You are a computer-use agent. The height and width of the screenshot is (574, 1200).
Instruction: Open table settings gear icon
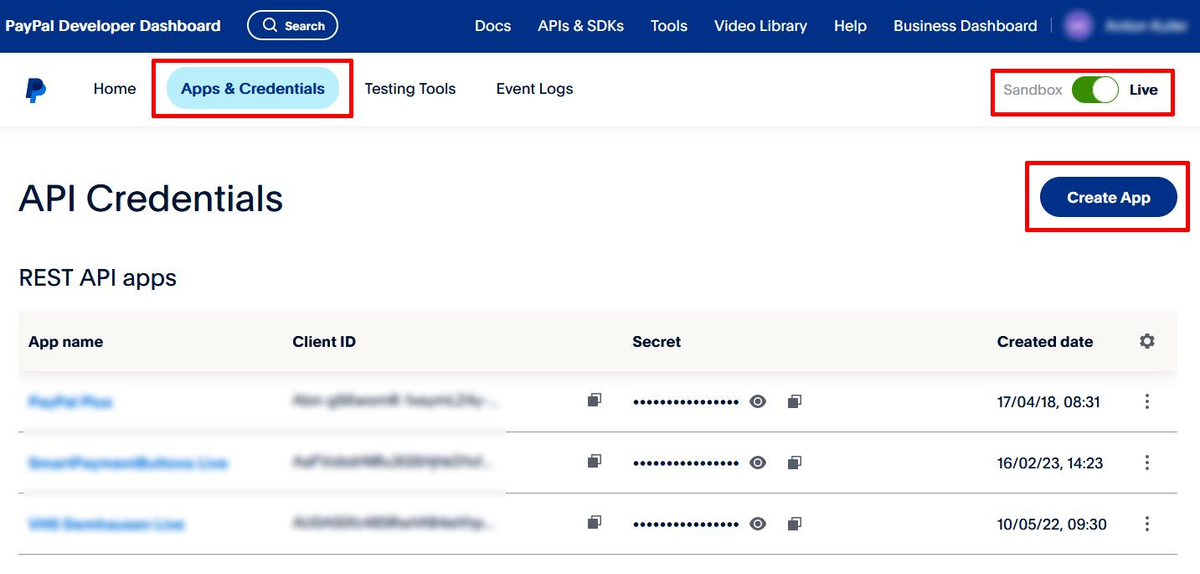[1147, 341]
